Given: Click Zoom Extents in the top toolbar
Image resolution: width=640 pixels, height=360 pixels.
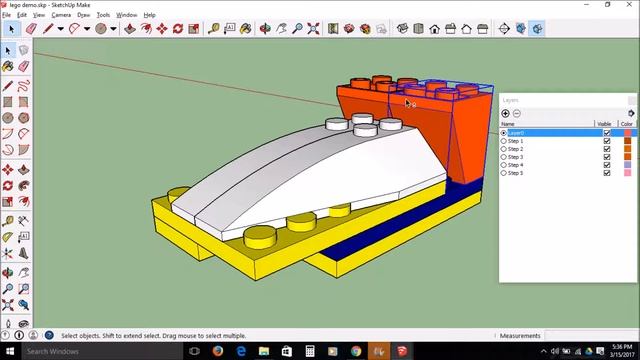Looking at the screenshot, I should coord(313,29).
